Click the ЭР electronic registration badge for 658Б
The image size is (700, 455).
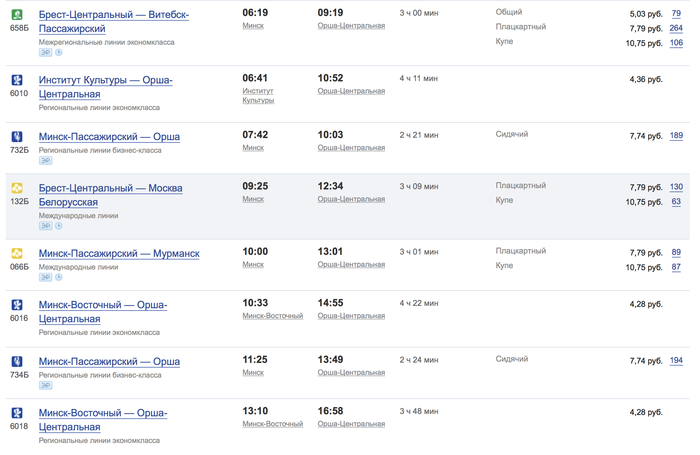click(x=45, y=53)
